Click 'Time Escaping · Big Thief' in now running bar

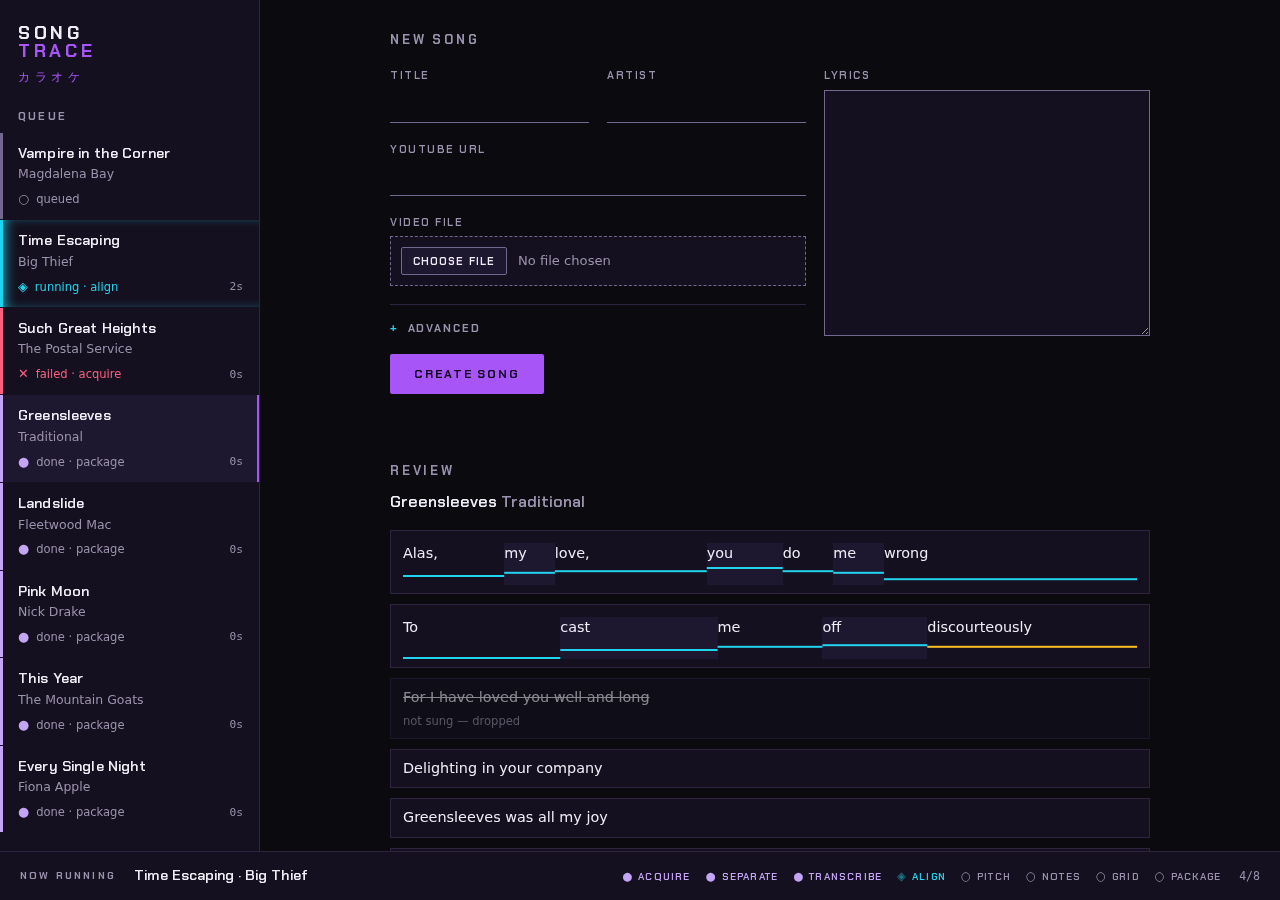[x=221, y=876]
